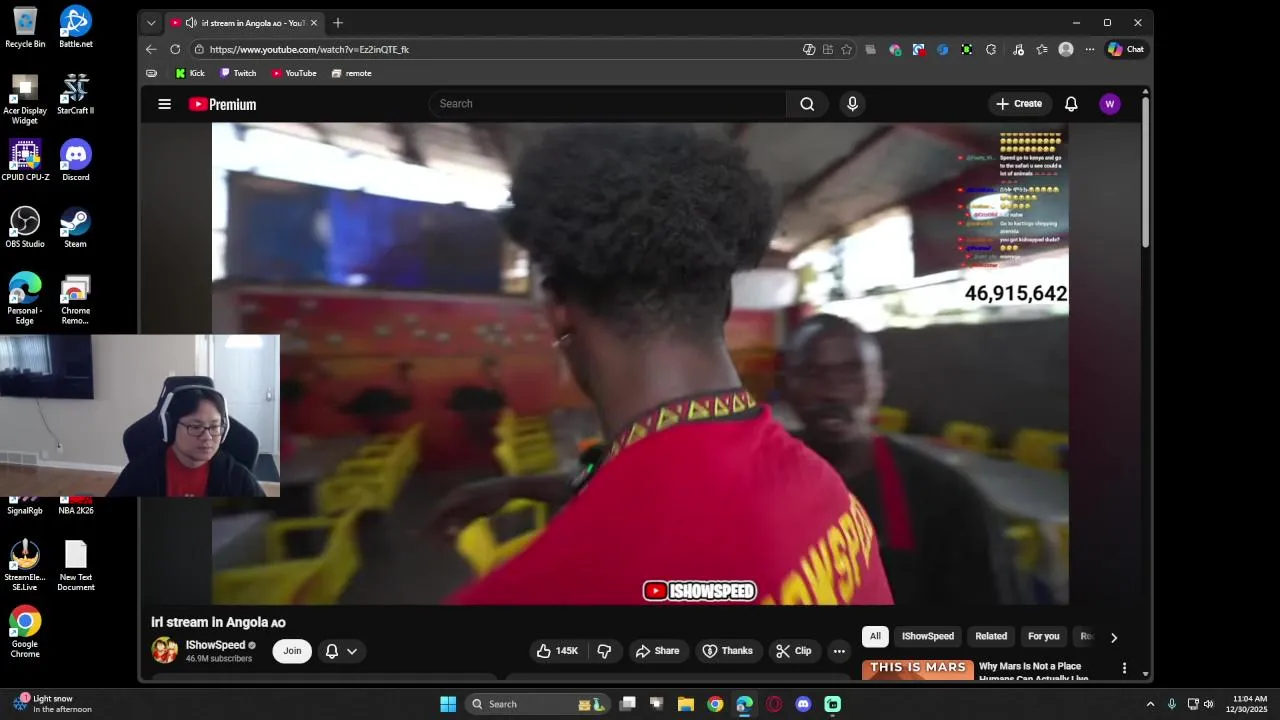Select the IShowSpeed filter chip
The width and height of the screenshot is (1280, 720).
coord(928,636)
